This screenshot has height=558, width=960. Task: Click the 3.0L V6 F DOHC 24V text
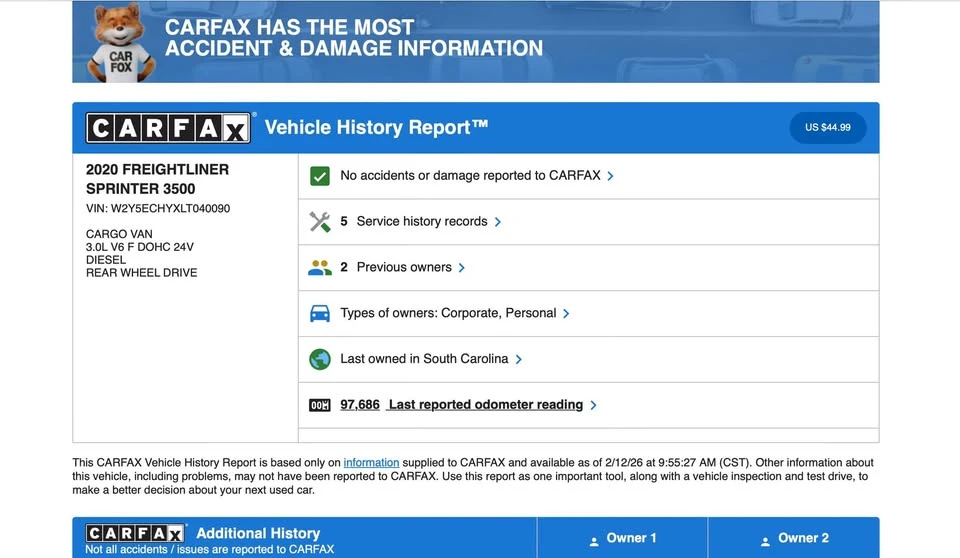140,247
